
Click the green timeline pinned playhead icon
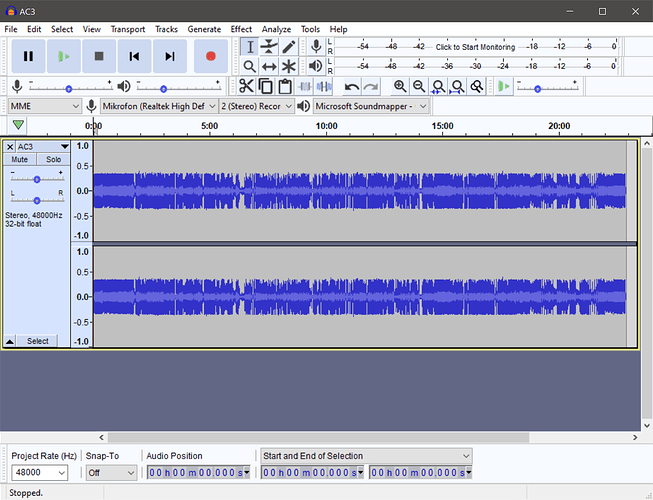(x=18, y=125)
